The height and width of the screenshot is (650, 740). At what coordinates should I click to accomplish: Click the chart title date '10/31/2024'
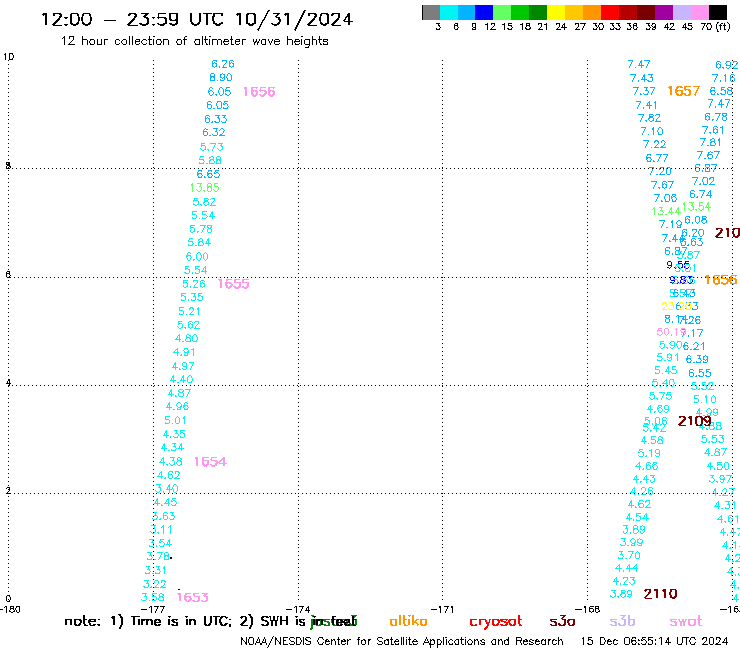294,19
